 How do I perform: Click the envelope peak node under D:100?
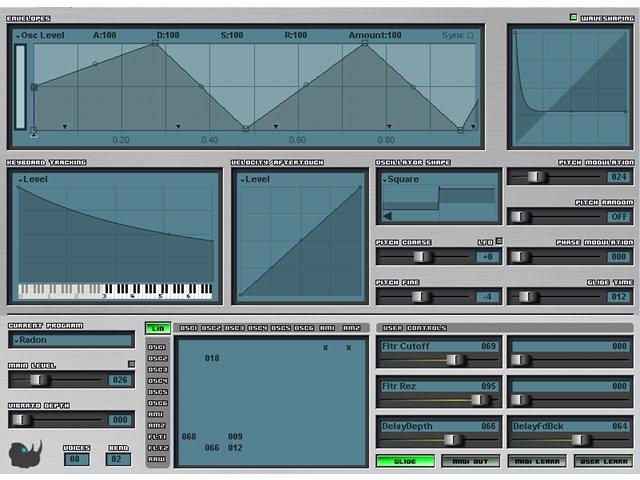pyautogui.click(x=155, y=43)
